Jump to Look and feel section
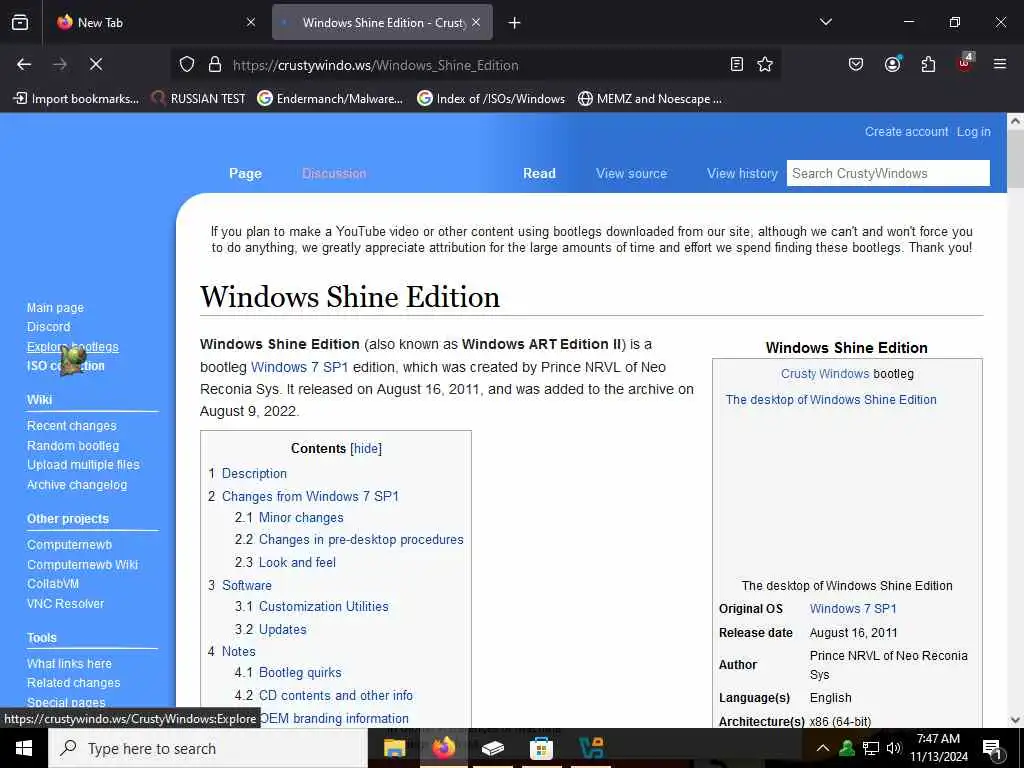Viewport: 1024px width, 768px height. coord(297,562)
